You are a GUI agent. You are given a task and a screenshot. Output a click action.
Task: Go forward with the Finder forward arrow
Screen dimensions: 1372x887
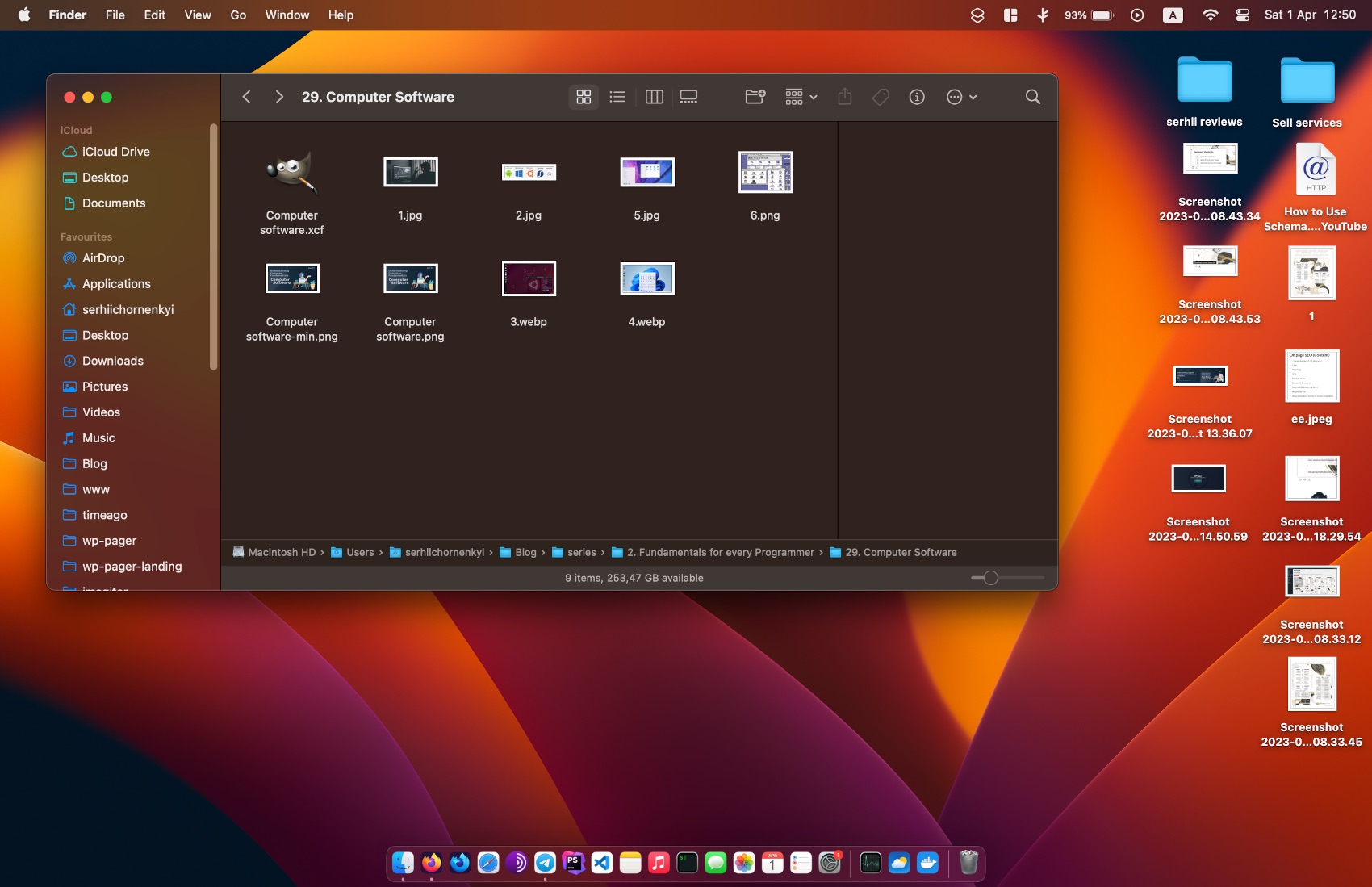pos(279,97)
